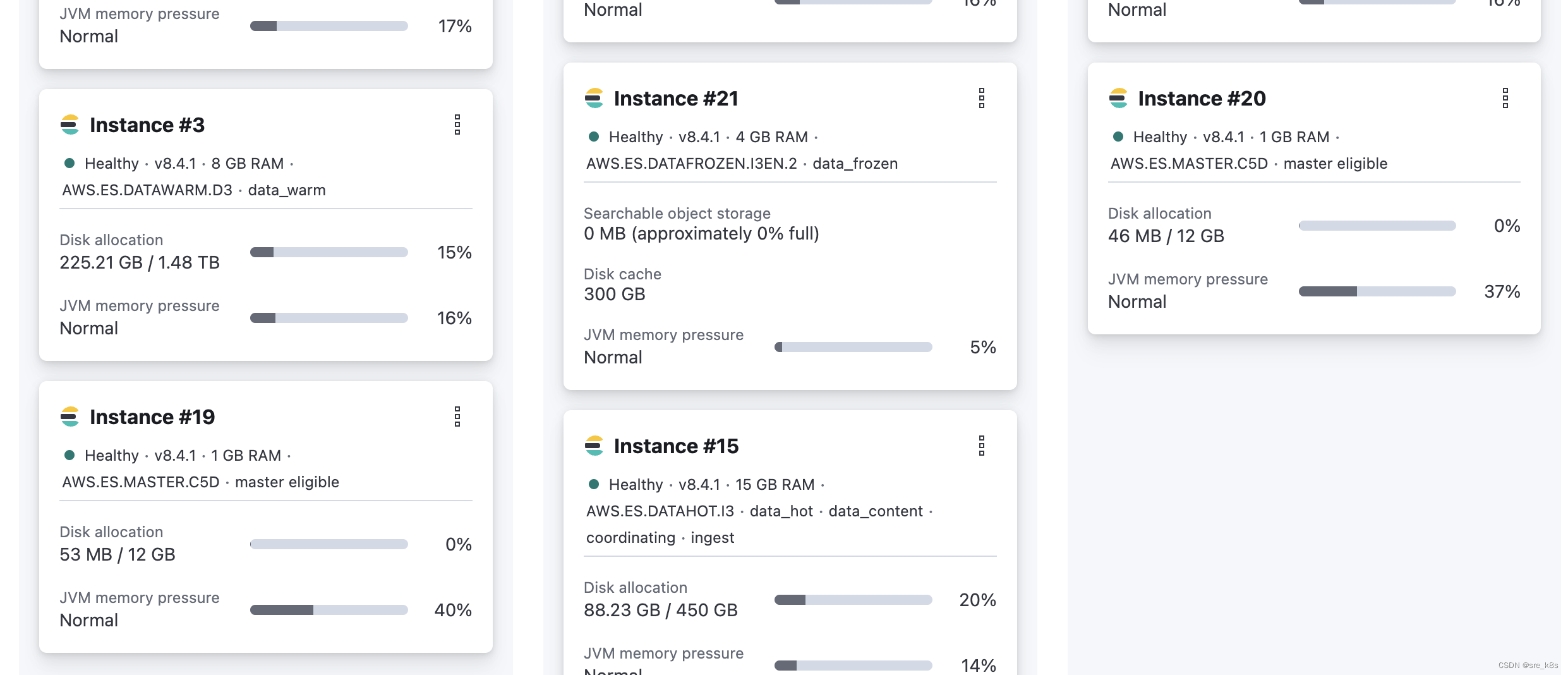This screenshot has width=1568, height=675.
Task: Click the Elasticsearch logo beside Instance #20
Action: (x=1118, y=99)
